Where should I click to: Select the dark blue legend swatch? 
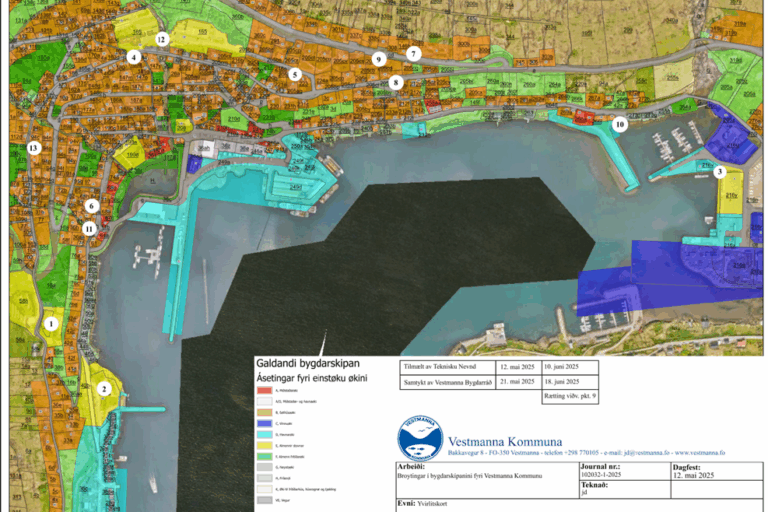(x=264, y=425)
